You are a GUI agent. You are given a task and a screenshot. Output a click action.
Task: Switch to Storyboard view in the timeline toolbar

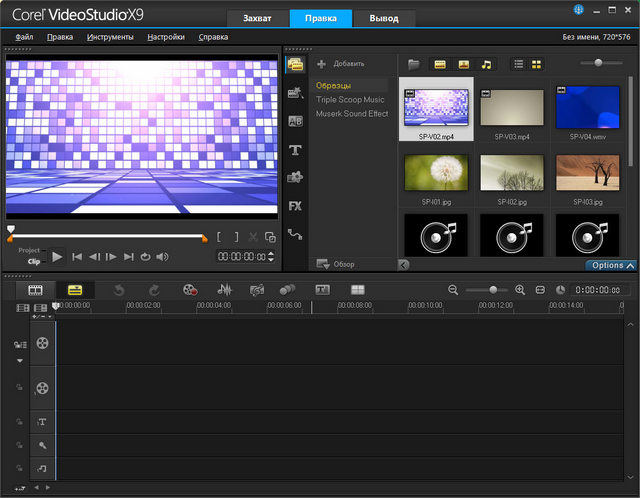35,289
